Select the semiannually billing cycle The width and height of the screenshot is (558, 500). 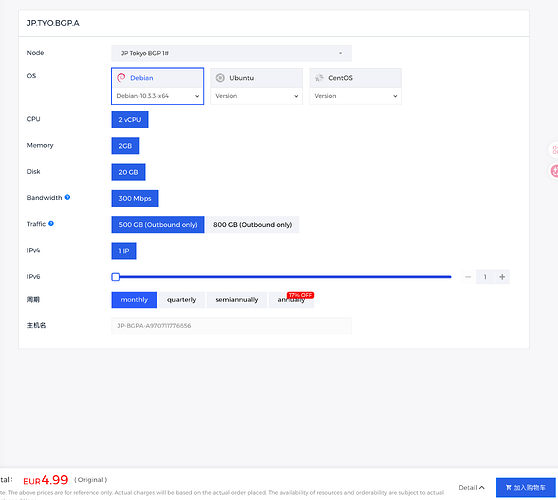click(237, 300)
